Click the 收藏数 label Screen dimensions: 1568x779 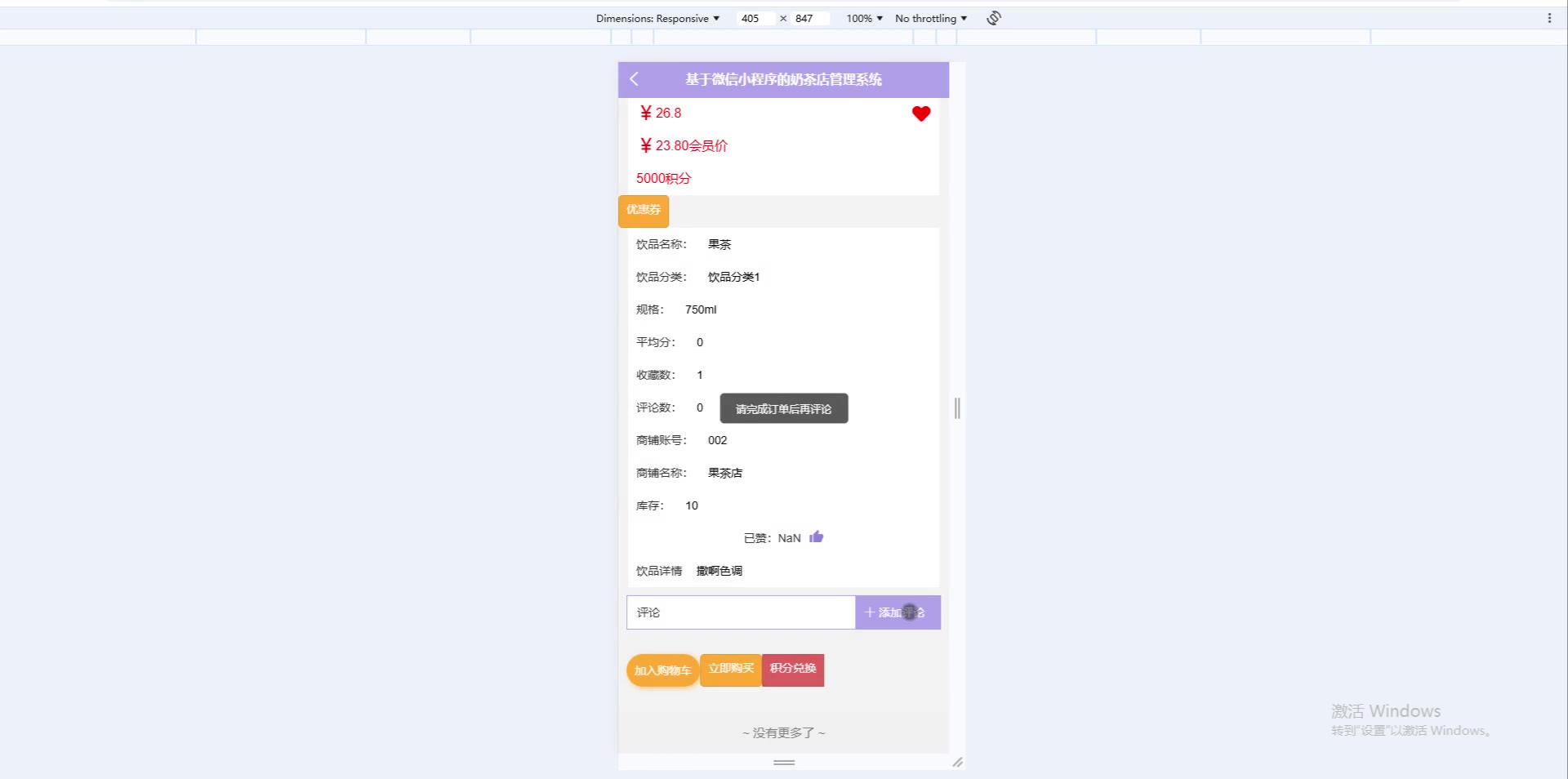(656, 375)
